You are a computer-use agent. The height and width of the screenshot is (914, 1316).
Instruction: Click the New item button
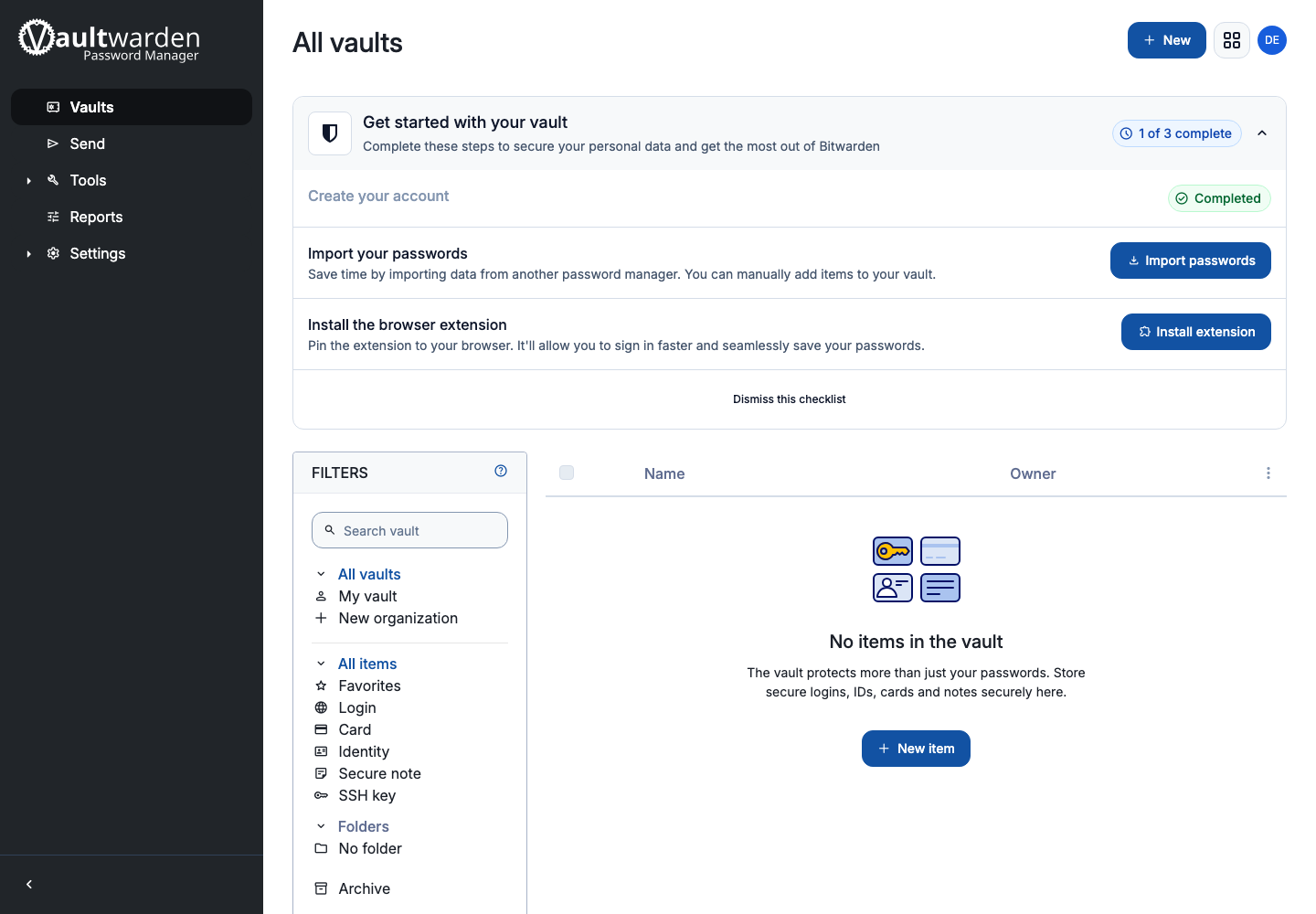(916, 749)
